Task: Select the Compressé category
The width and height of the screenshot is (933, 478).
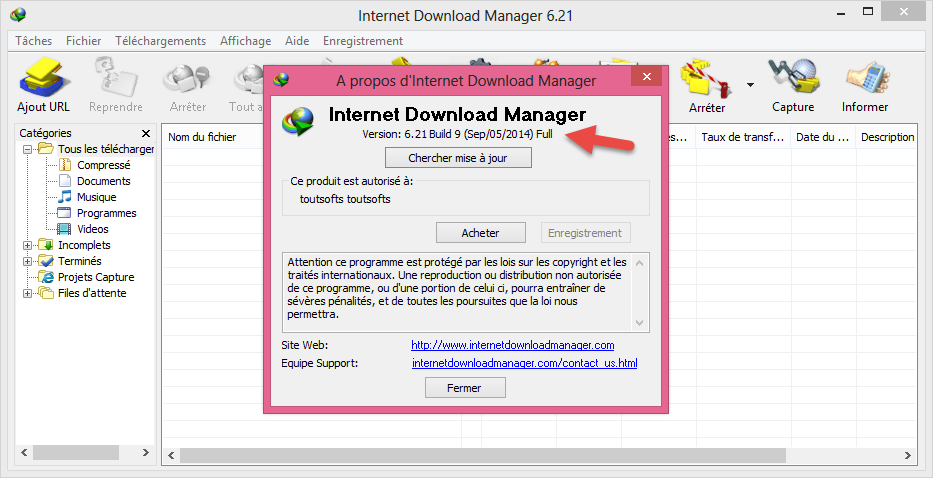Action: (x=104, y=165)
